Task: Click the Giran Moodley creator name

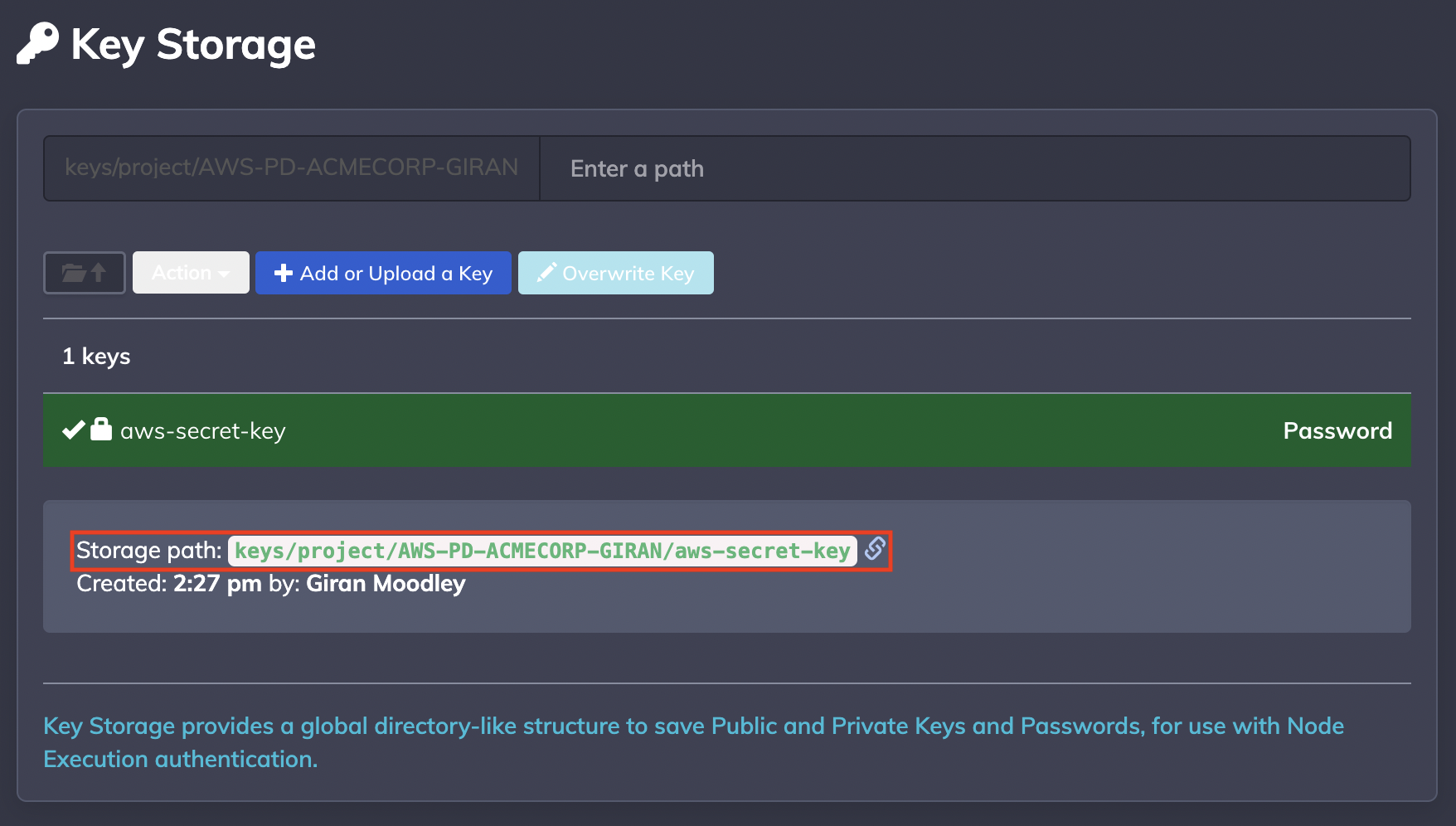Action: click(x=386, y=584)
